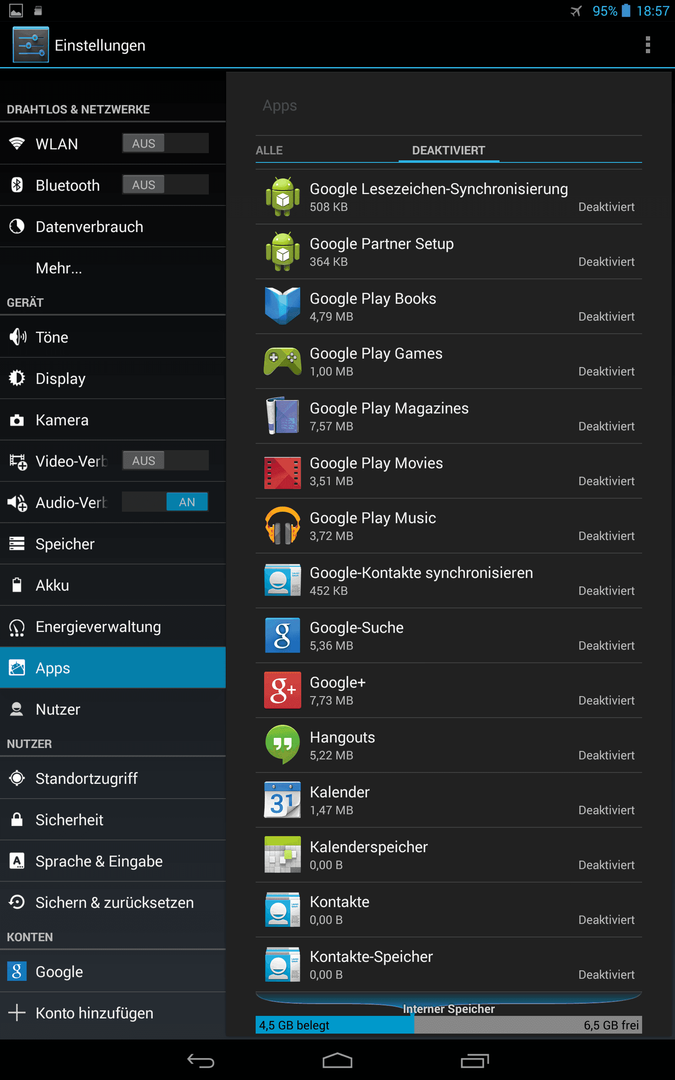Tap the Android home navigation button
Screen dimensions: 675x1080
point(338,1060)
